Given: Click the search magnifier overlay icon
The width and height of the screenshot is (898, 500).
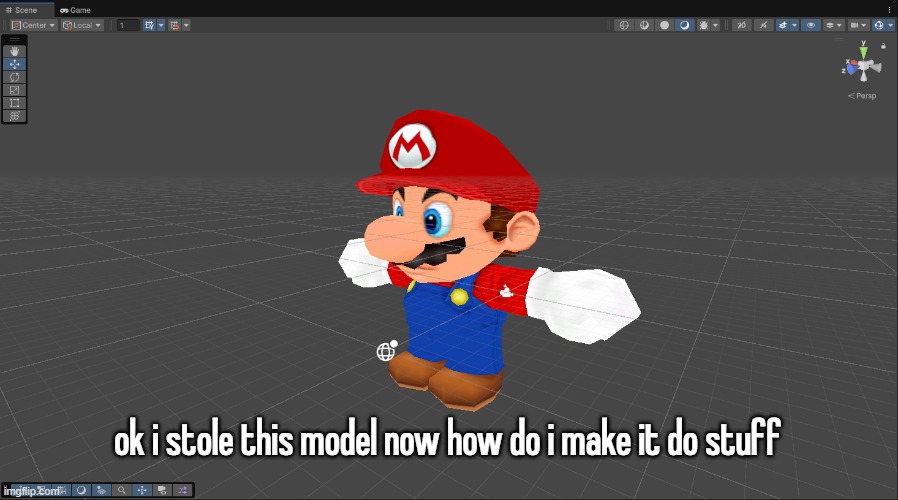Looking at the screenshot, I should click(121, 490).
